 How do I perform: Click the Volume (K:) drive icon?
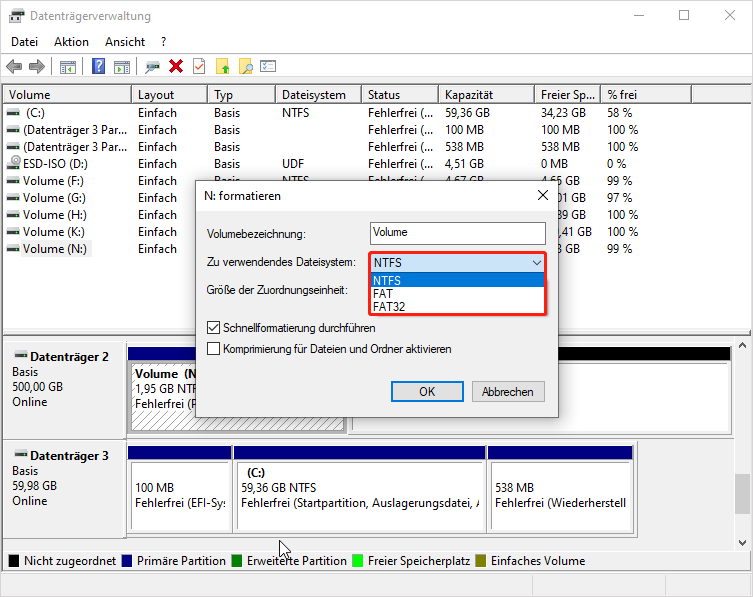13,231
